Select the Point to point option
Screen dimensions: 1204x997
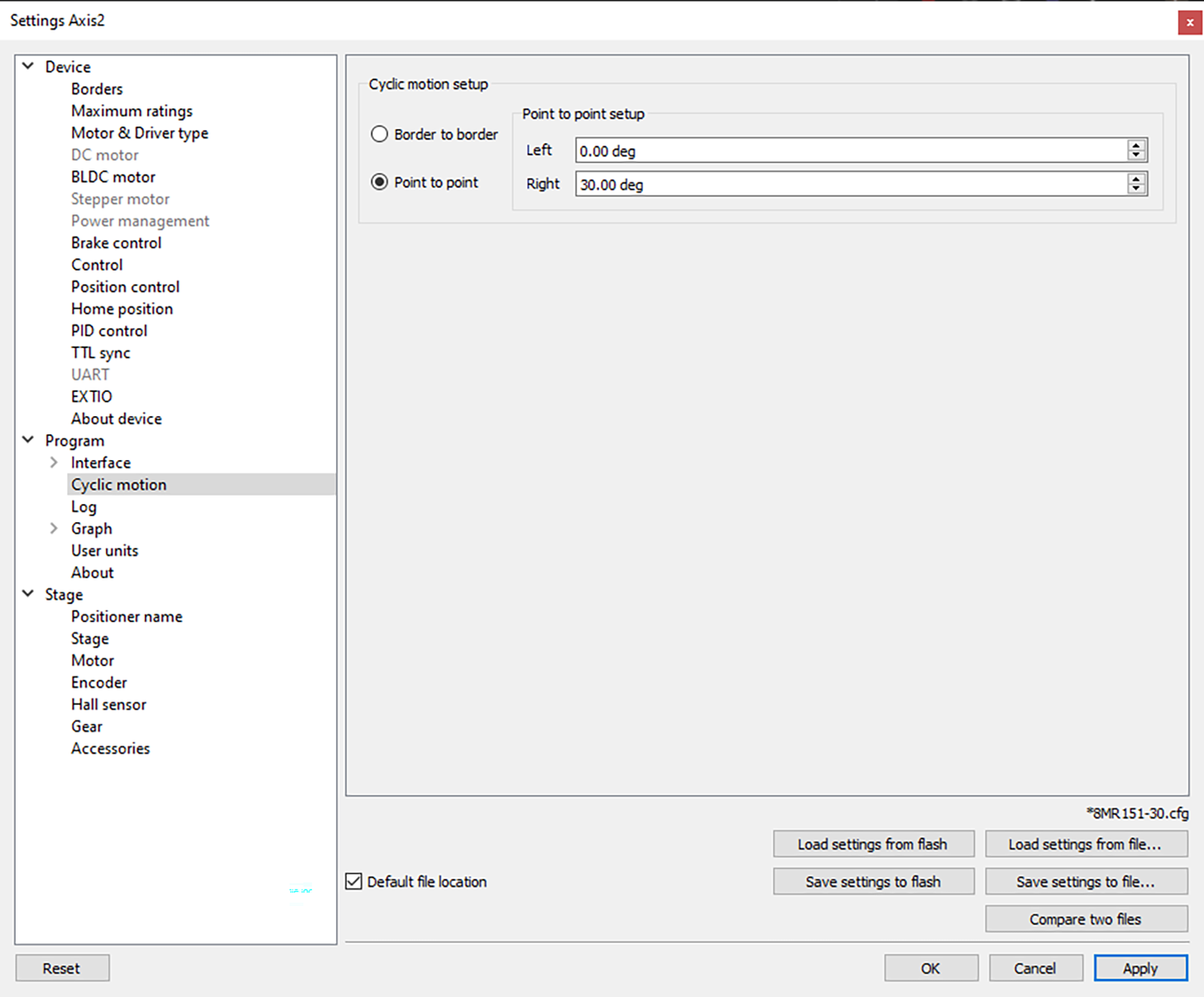pyautogui.click(x=380, y=182)
